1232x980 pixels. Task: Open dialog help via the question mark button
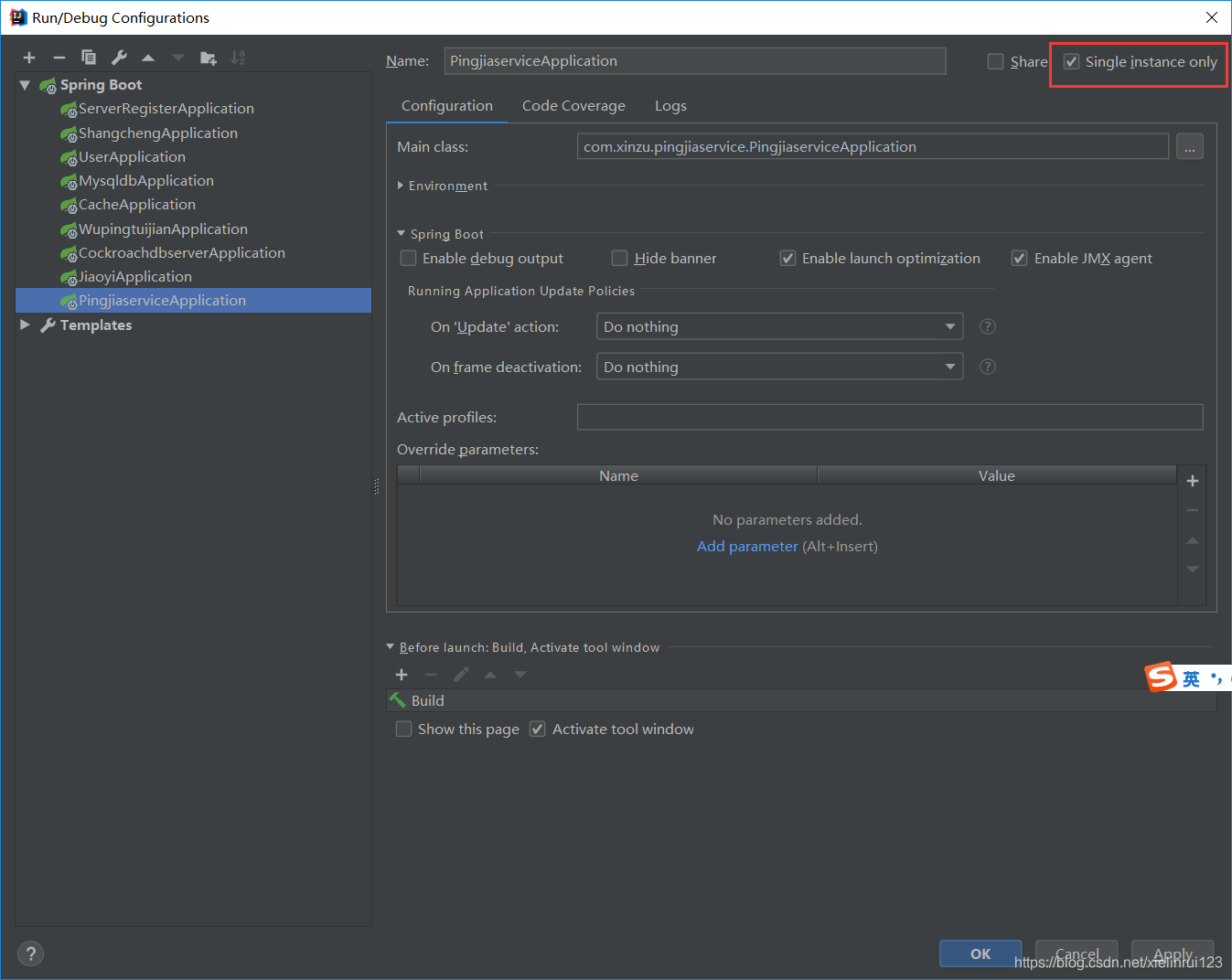tap(31, 953)
